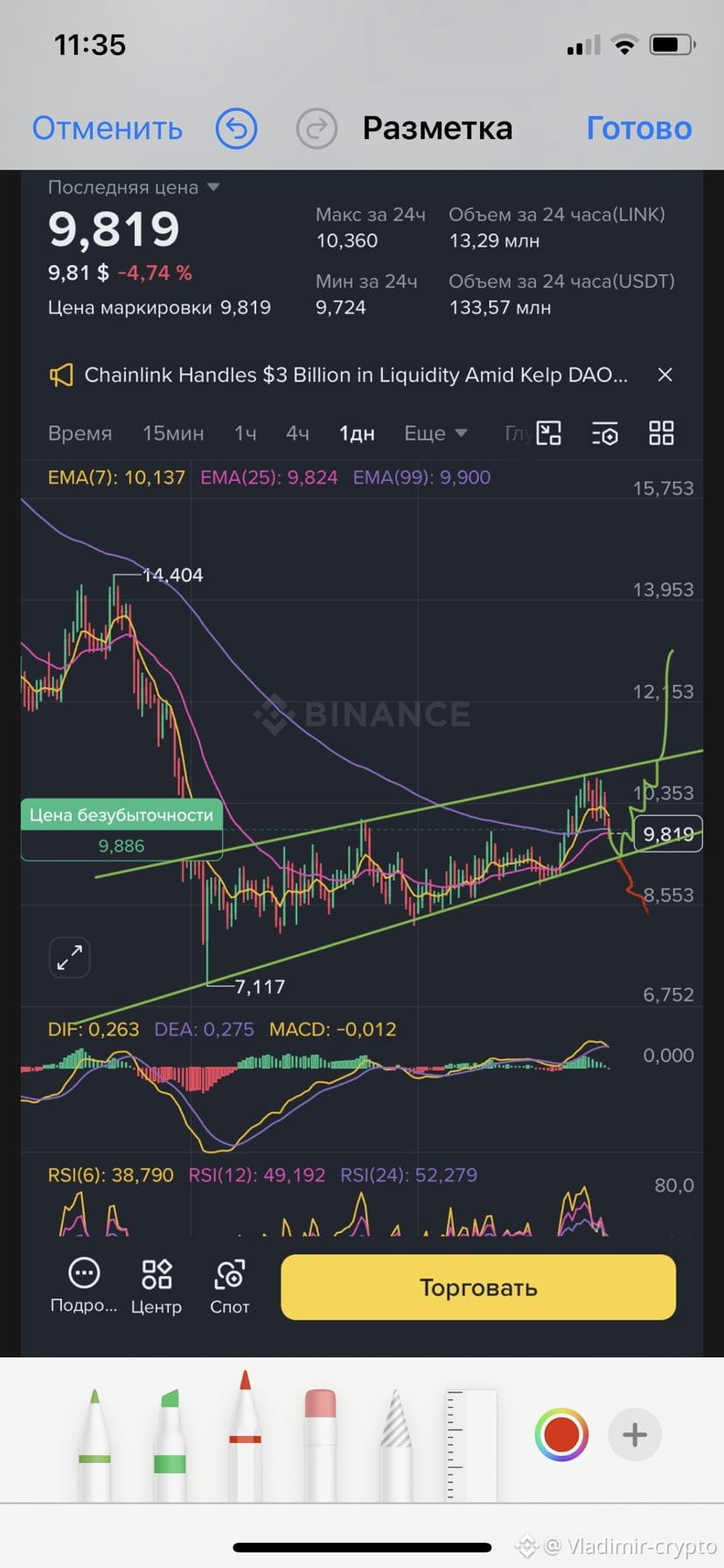
Task: Select the striped lasso selection tool
Action: coord(395,1445)
